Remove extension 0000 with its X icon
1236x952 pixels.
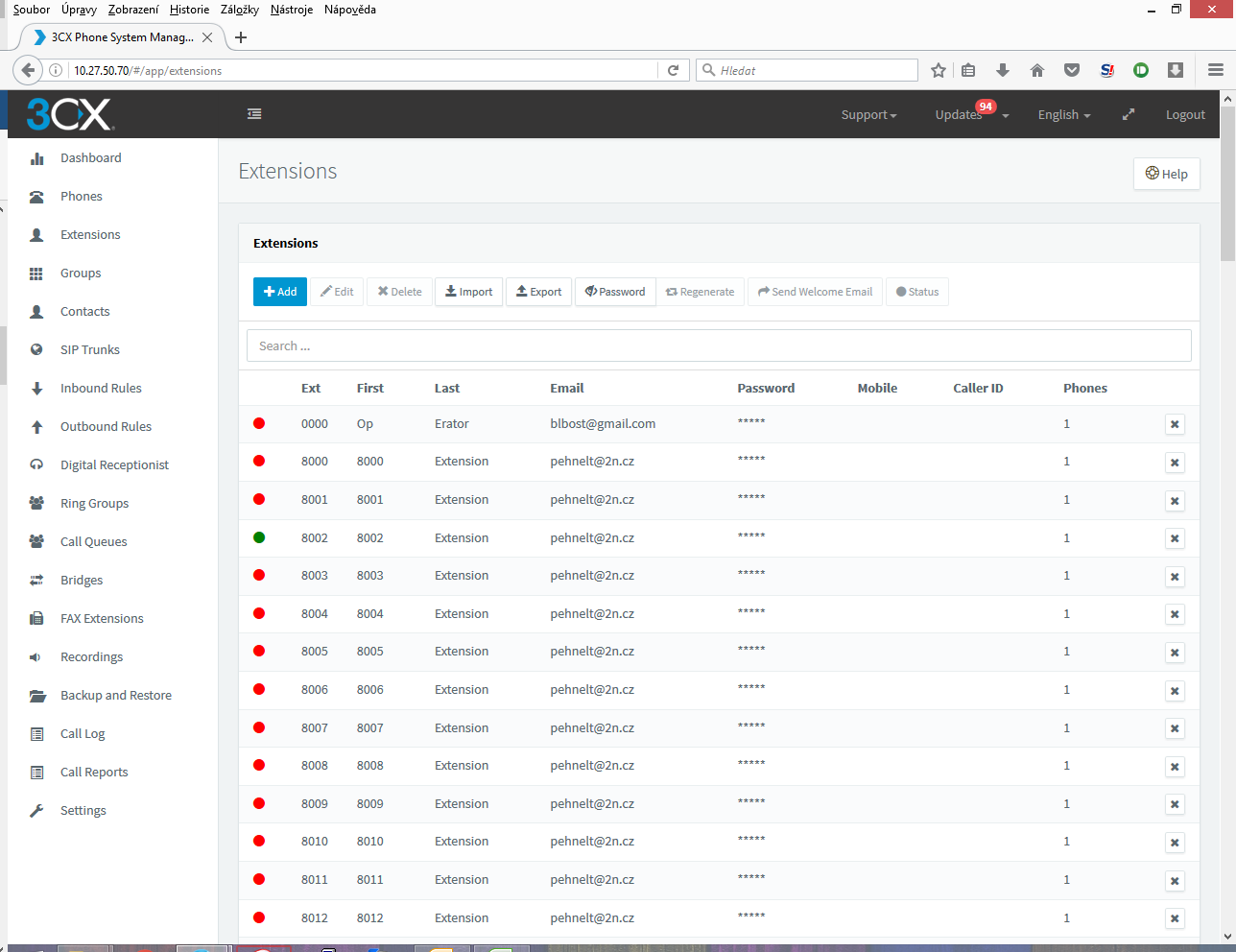tap(1175, 424)
